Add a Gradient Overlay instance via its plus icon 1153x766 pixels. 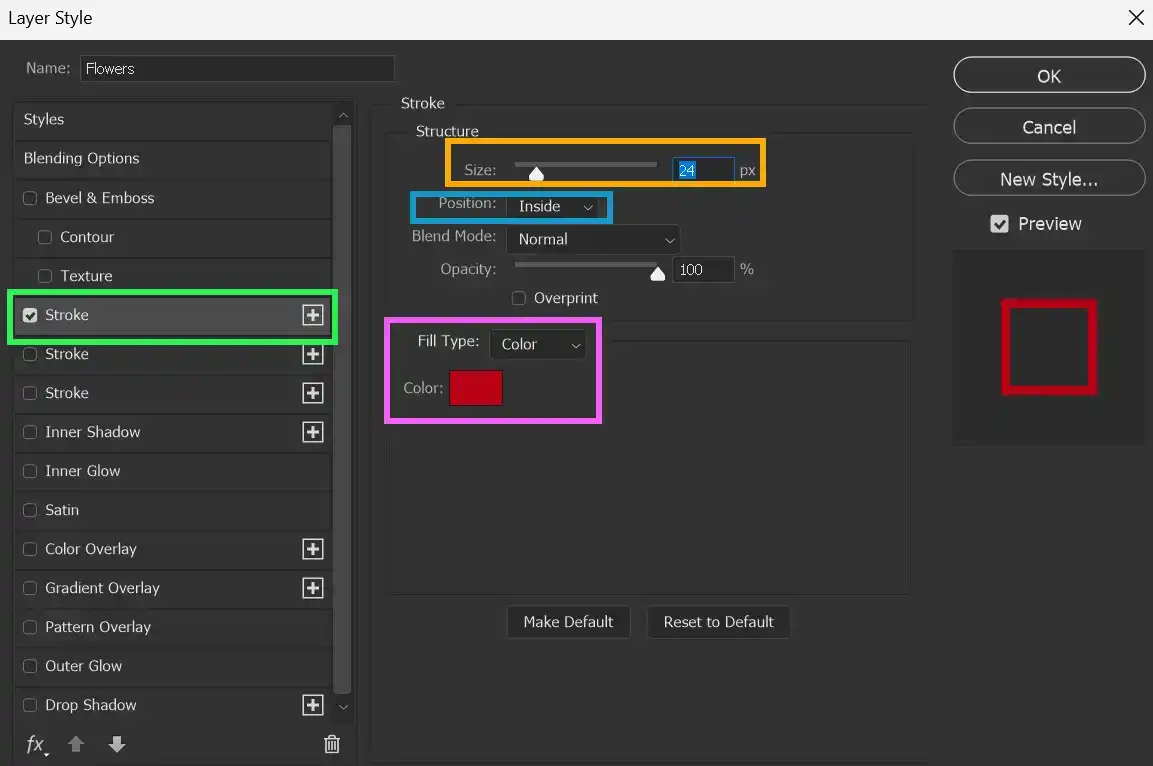click(313, 588)
